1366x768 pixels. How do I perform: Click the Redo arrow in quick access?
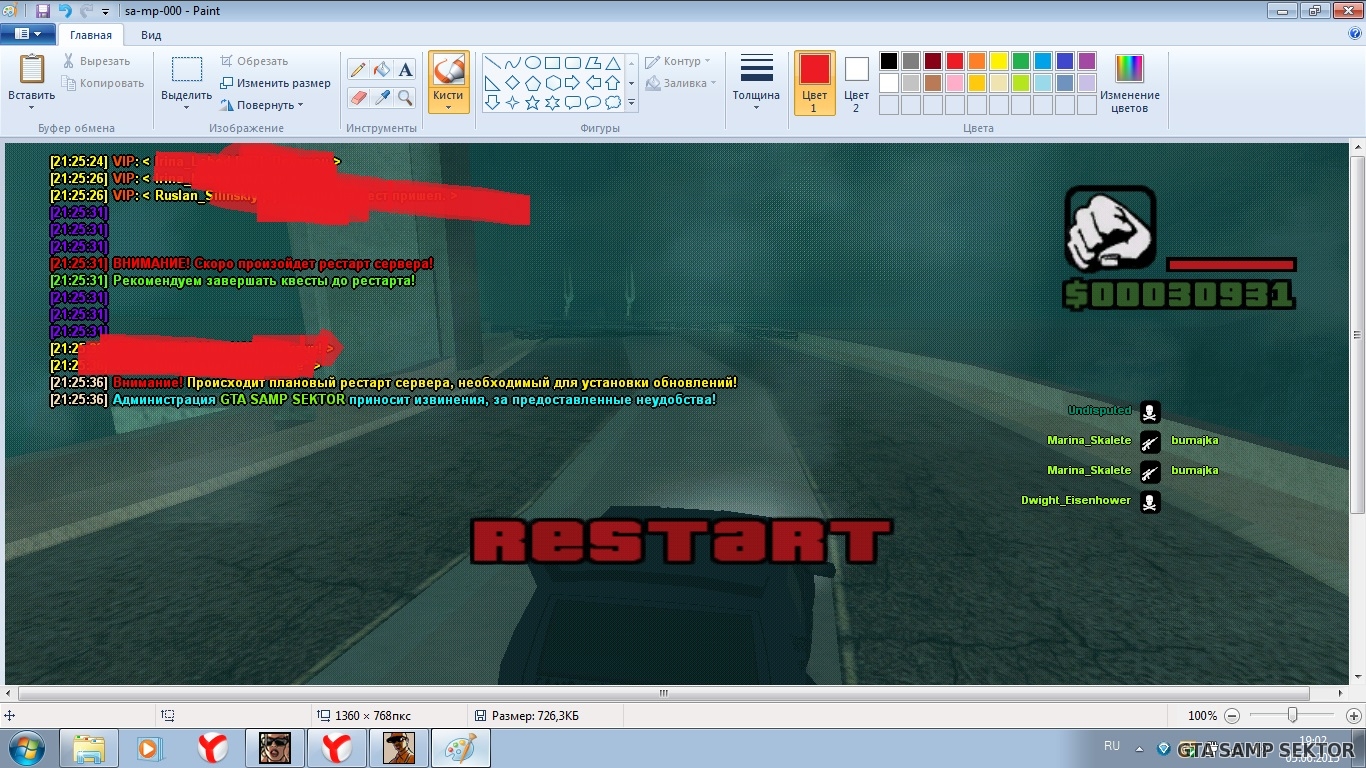(86, 11)
